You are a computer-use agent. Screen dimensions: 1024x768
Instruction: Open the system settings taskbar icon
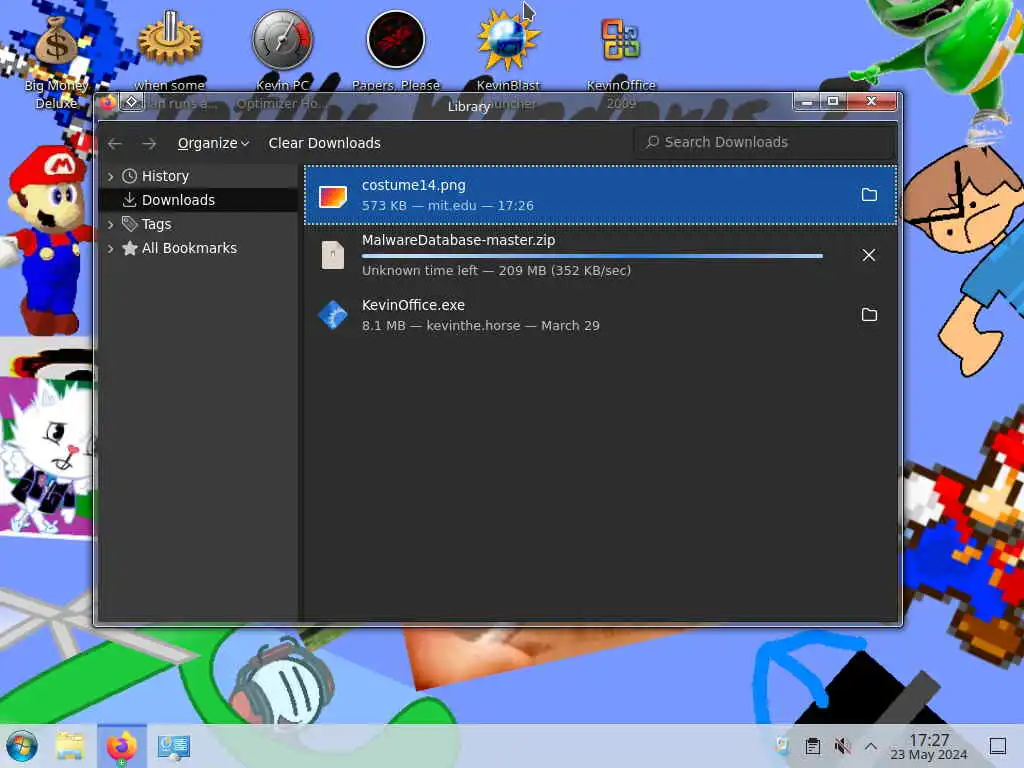point(174,746)
